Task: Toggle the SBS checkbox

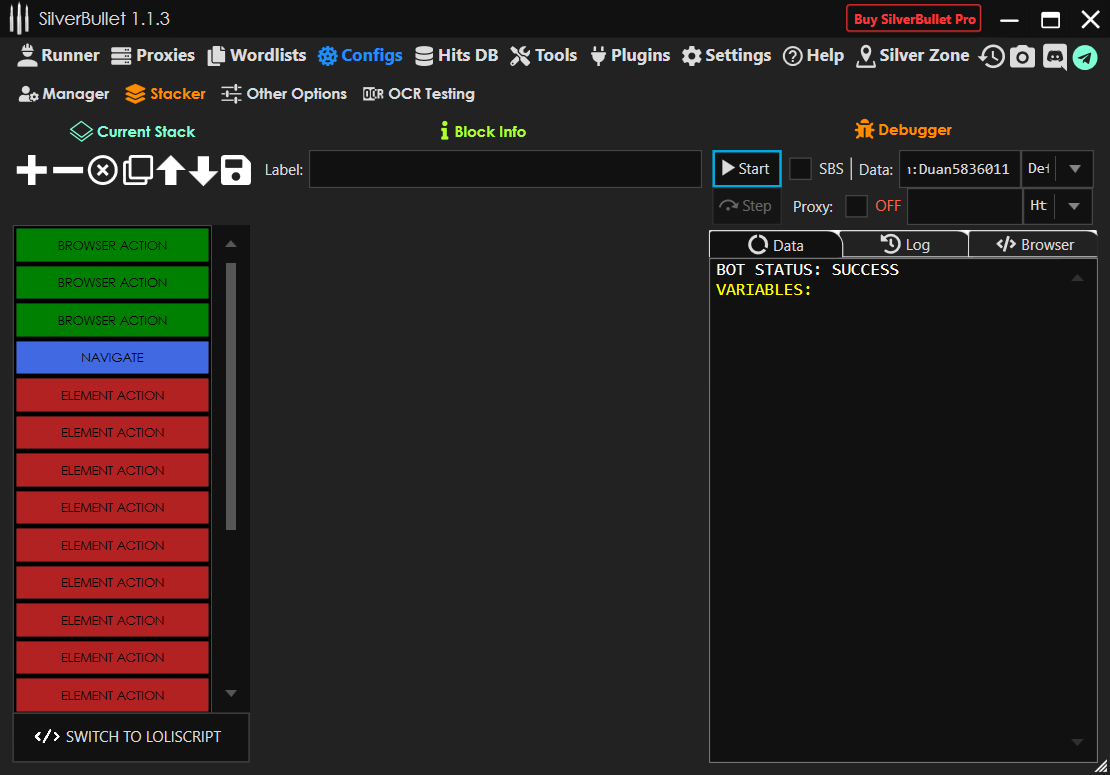Action: click(x=800, y=169)
